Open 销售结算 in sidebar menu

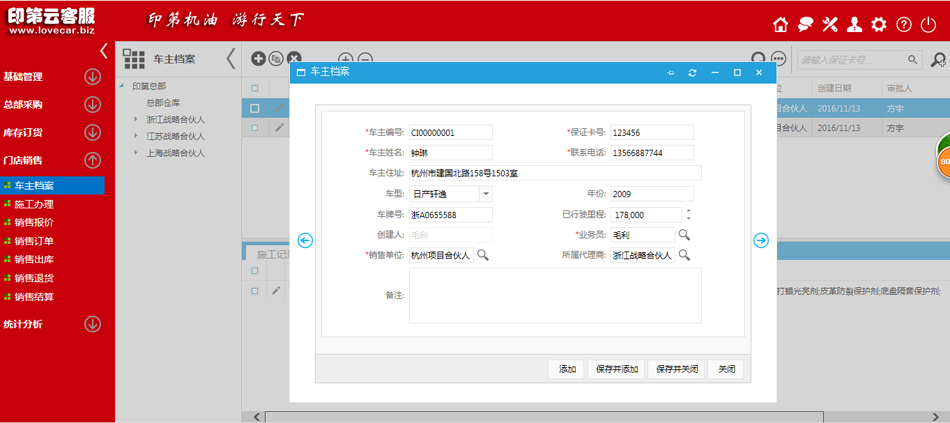34,297
